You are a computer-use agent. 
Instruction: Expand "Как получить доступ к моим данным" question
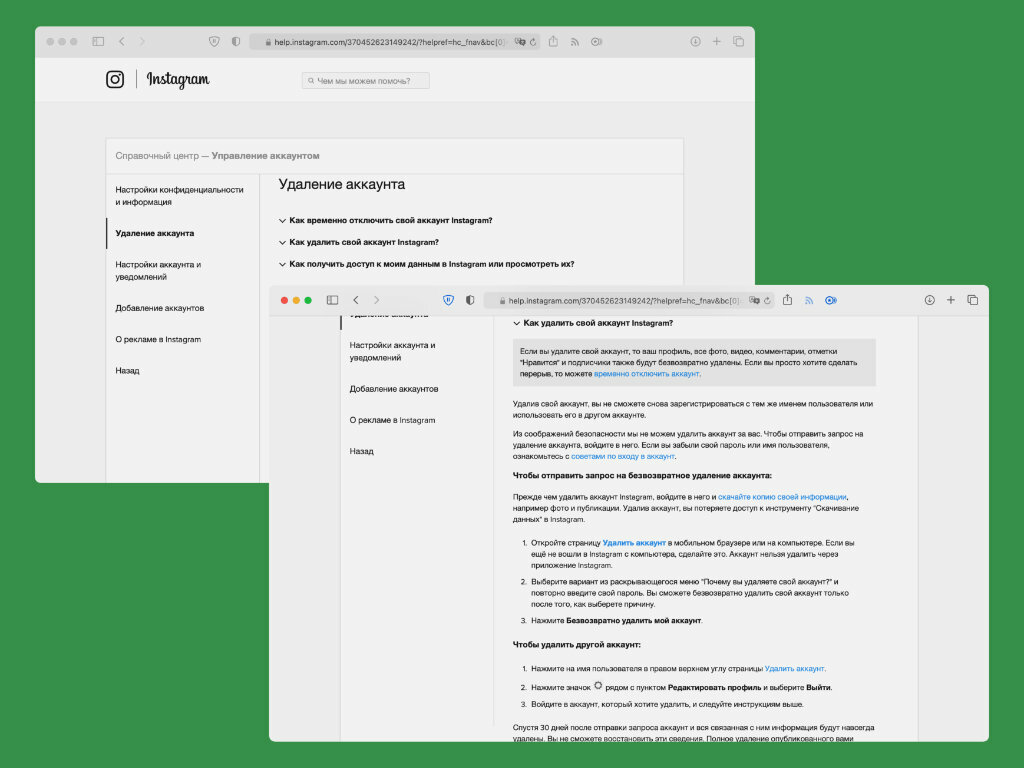pos(426,264)
